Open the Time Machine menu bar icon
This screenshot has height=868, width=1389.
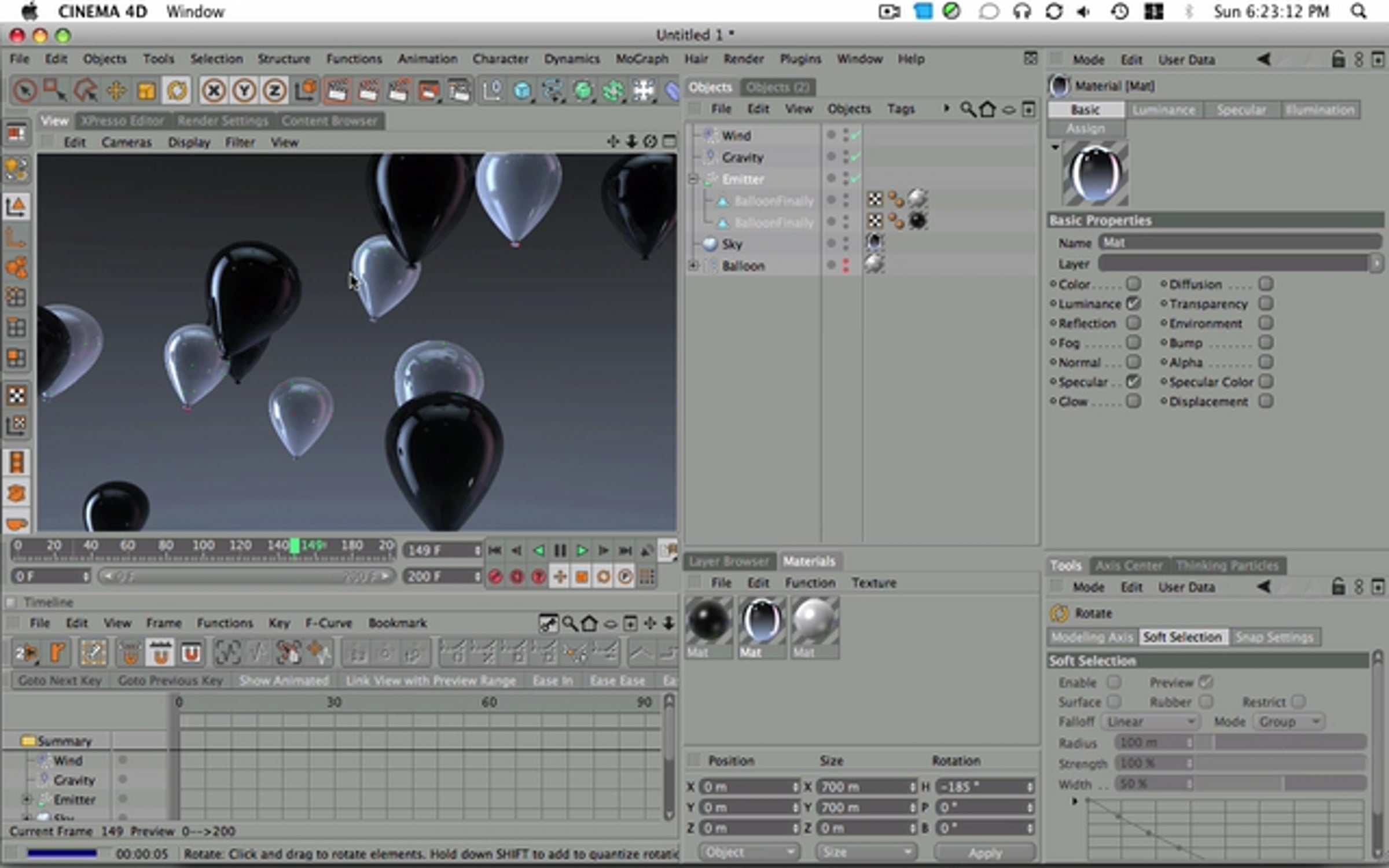coord(1119,12)
